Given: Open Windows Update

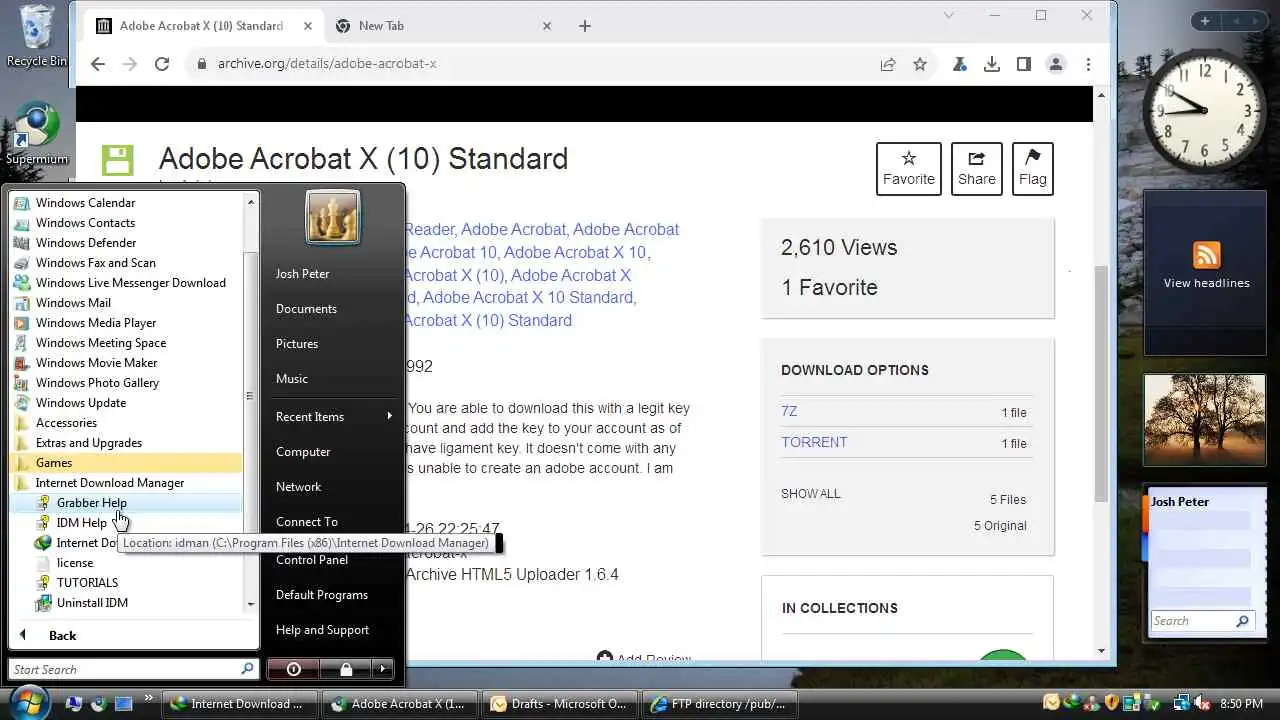Looking at the screenshot, I should [x=81, y=403].
